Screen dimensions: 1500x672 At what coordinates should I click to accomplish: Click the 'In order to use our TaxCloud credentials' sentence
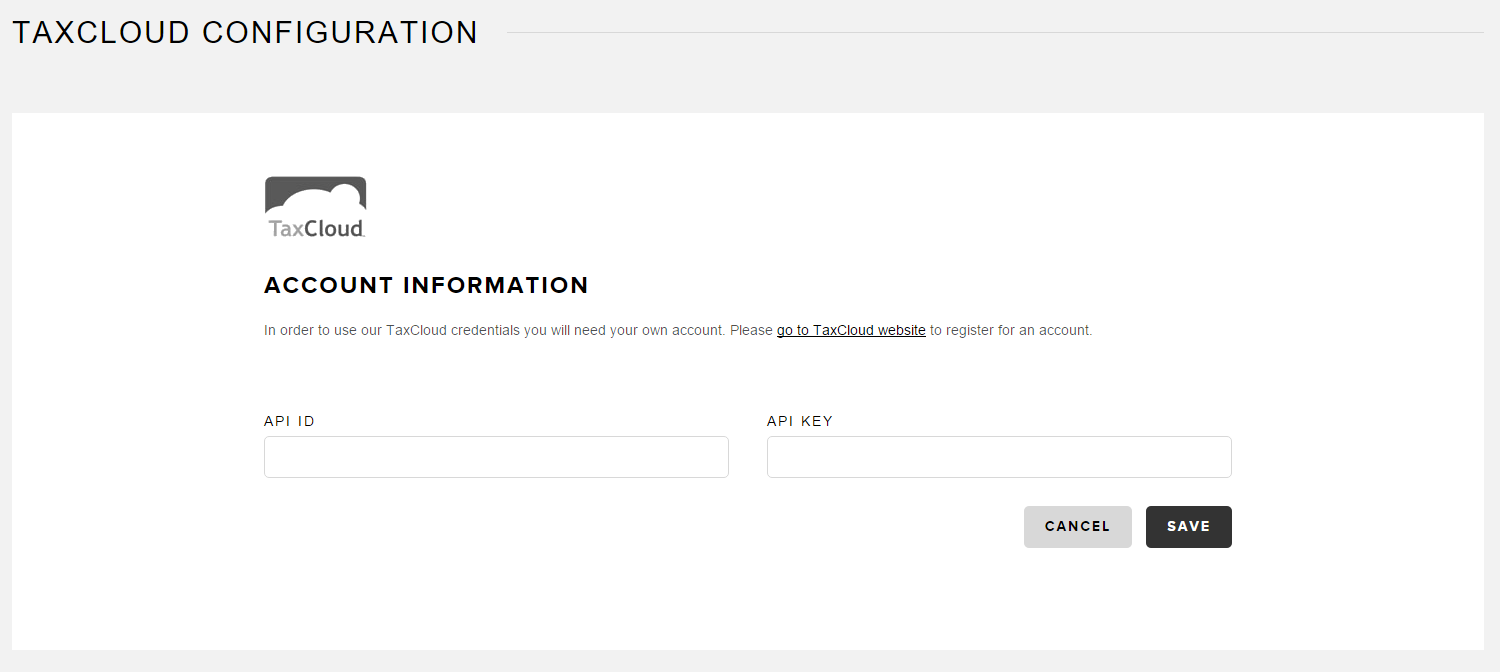point(678,330)
